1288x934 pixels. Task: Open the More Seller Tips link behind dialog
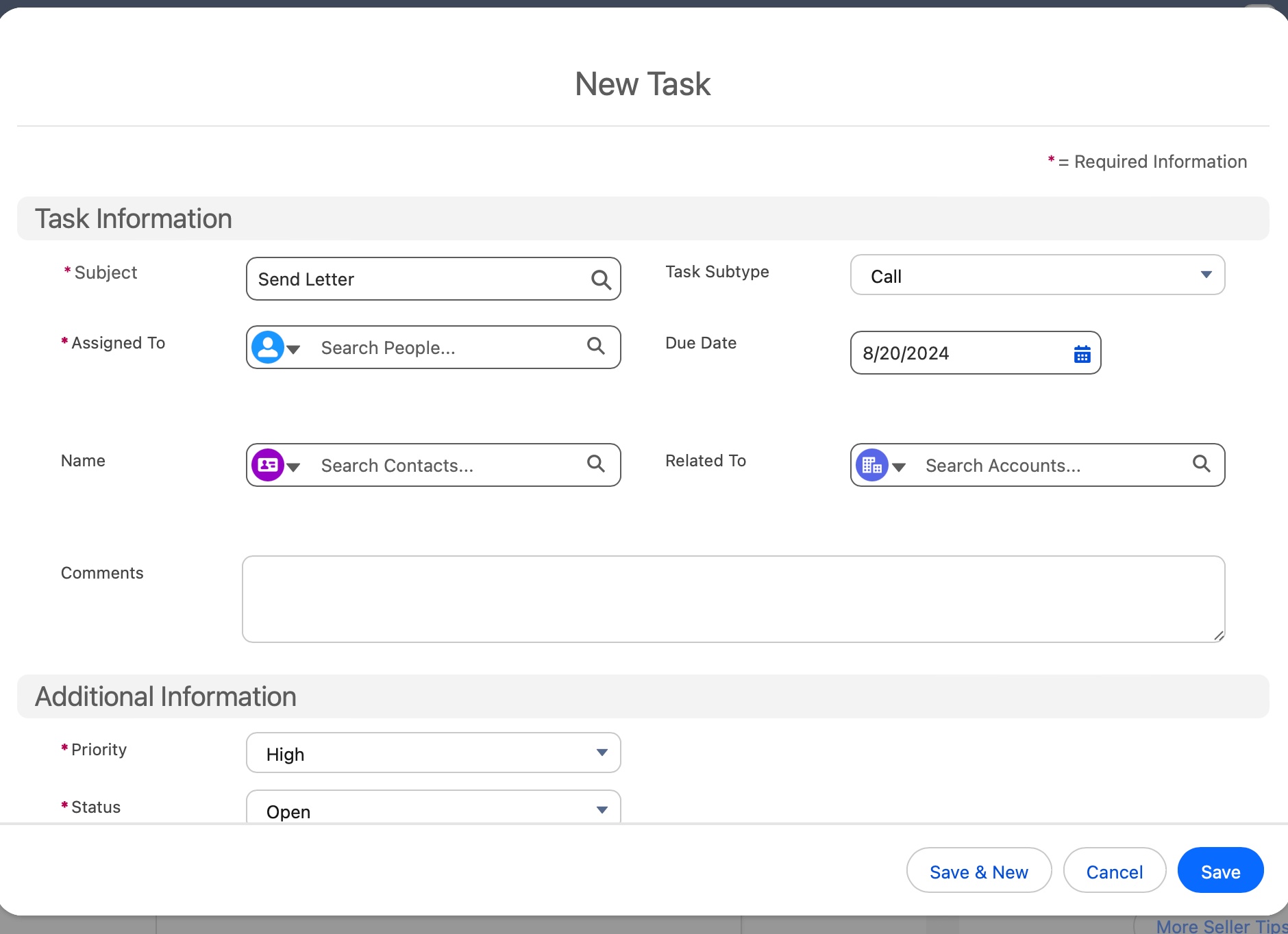1222,926
